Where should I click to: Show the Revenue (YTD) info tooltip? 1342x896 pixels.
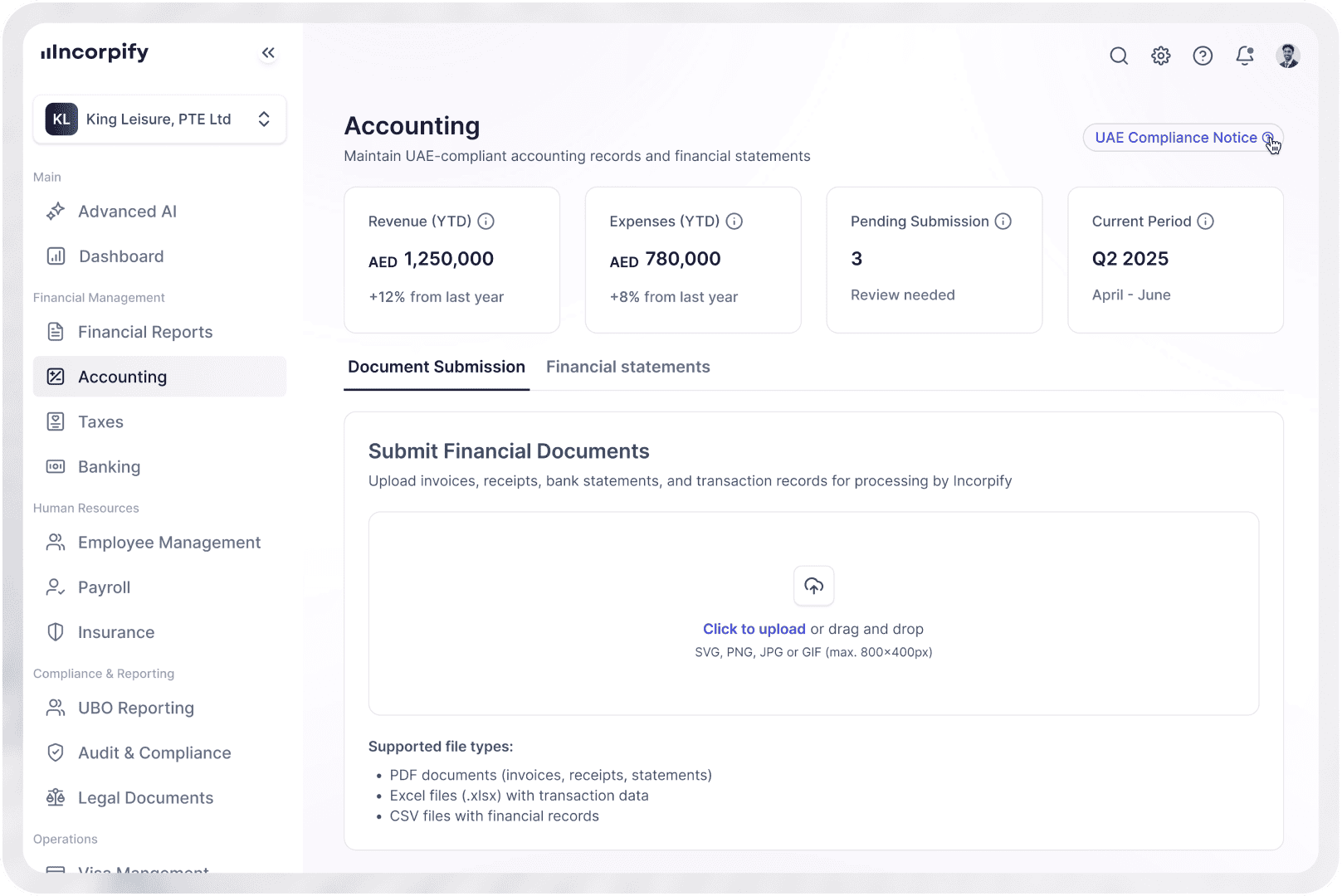486,221
